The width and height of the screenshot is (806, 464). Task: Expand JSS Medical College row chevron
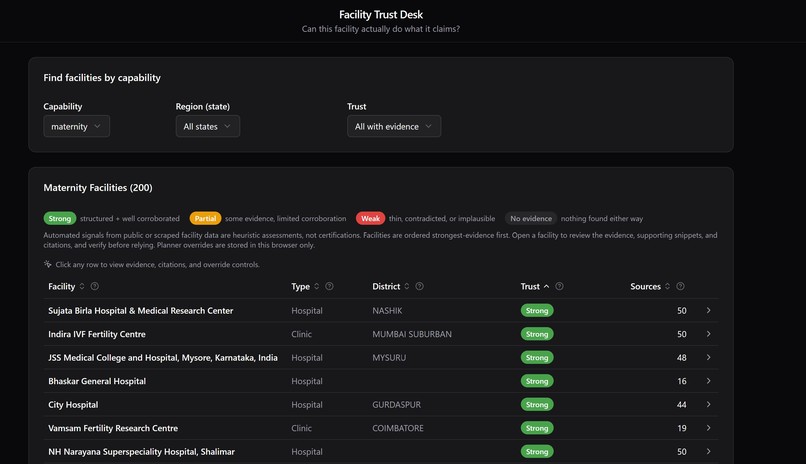708,358
